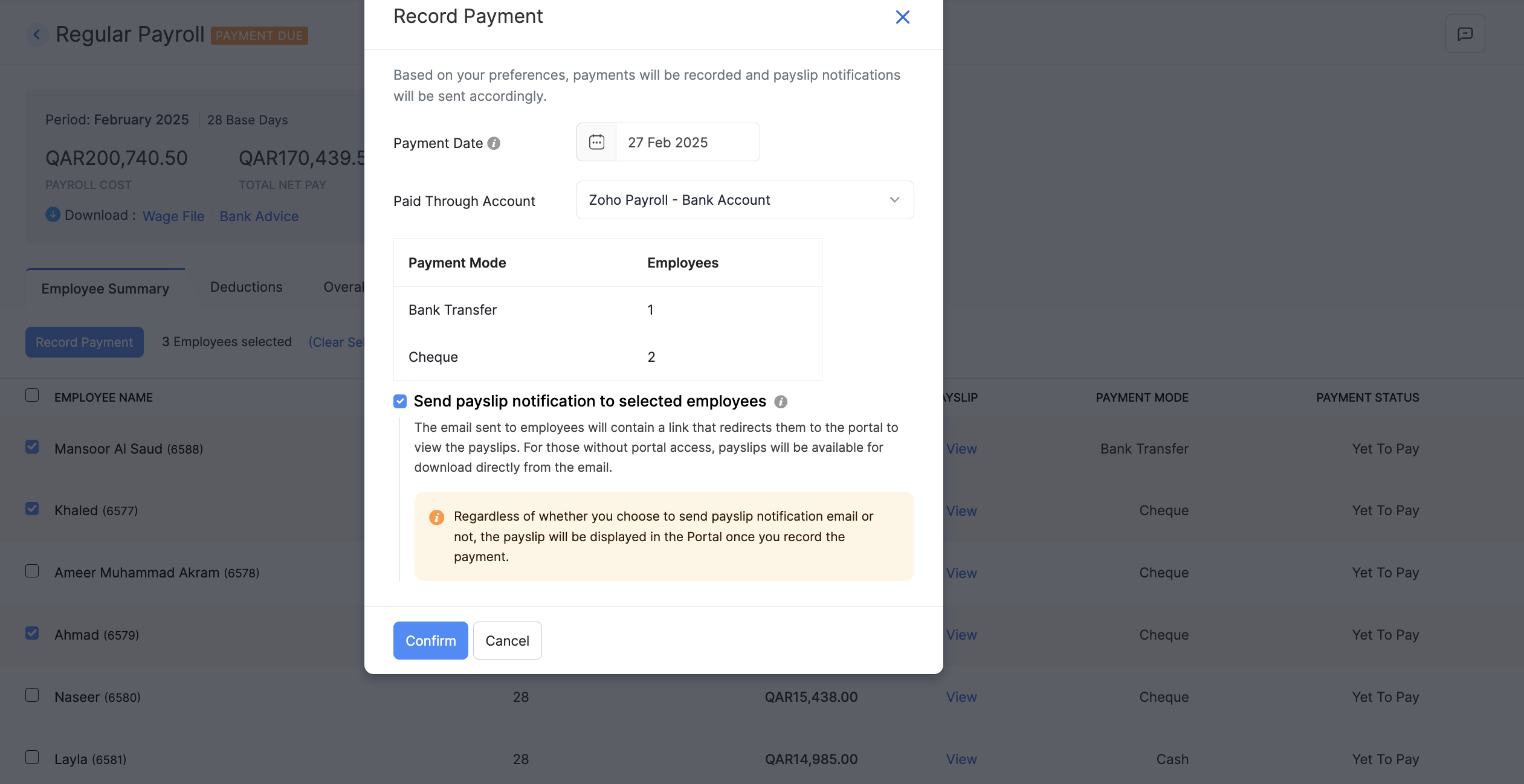The height and width of the screenshot is (784, 1524).
Task: View Naseer's payslip
Action: 961,697
